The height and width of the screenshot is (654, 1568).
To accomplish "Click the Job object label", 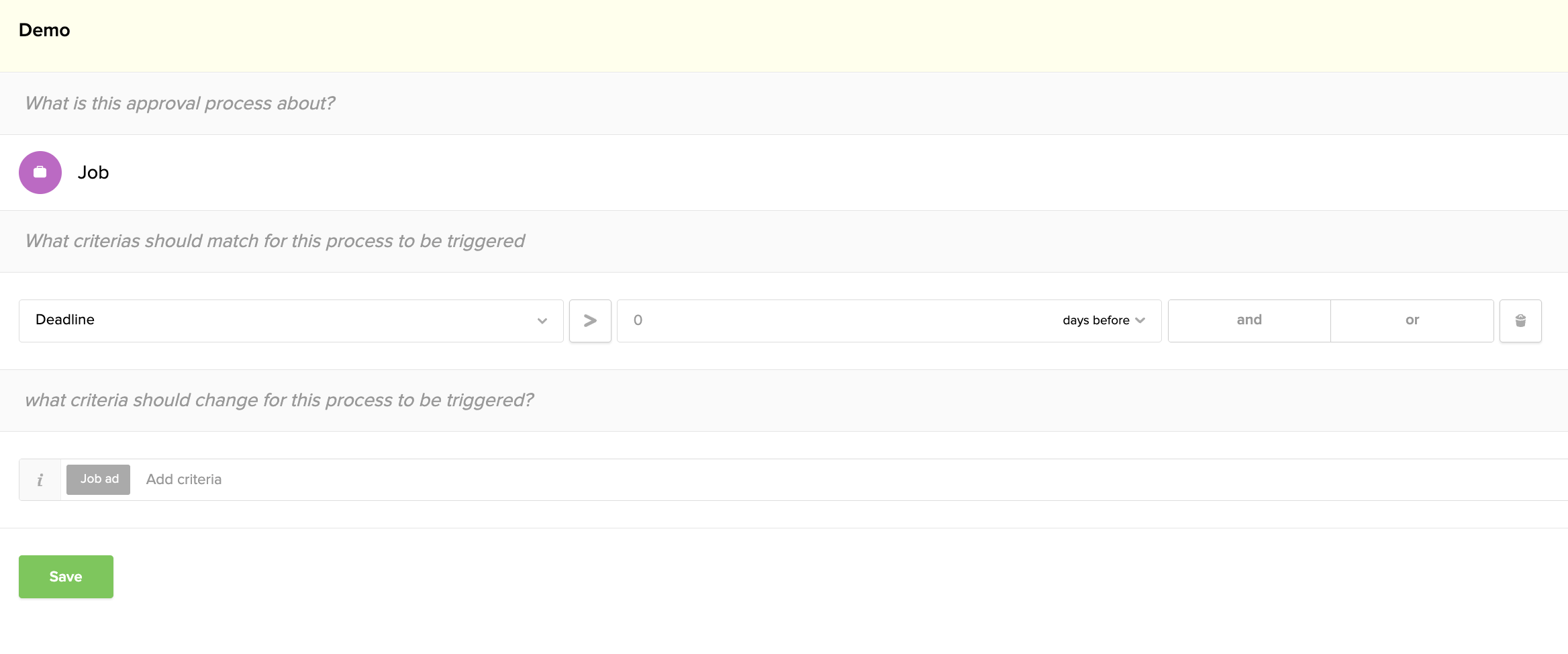I will pyautogui.click(x=93, y=173).
